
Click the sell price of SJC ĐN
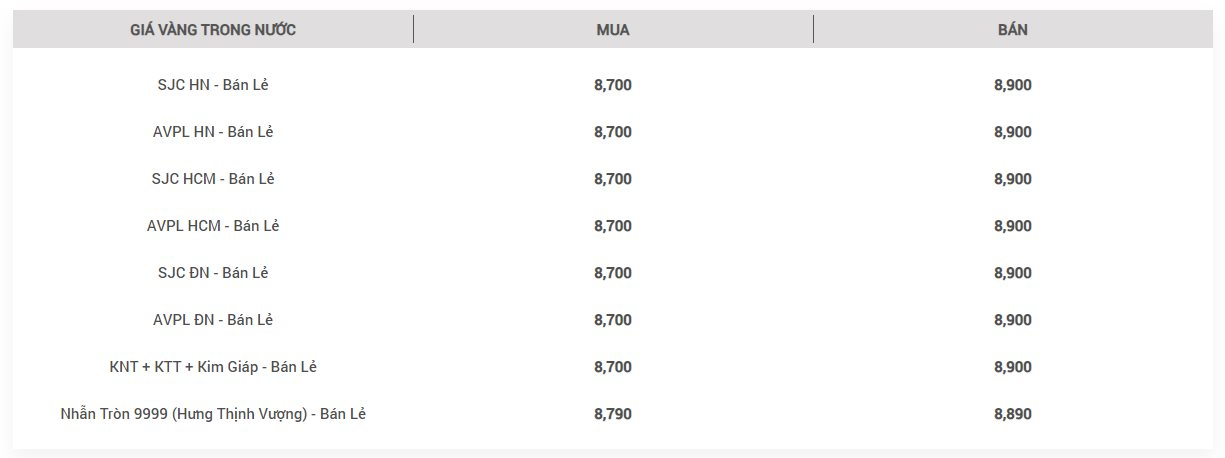click(x=1013, y=273)
